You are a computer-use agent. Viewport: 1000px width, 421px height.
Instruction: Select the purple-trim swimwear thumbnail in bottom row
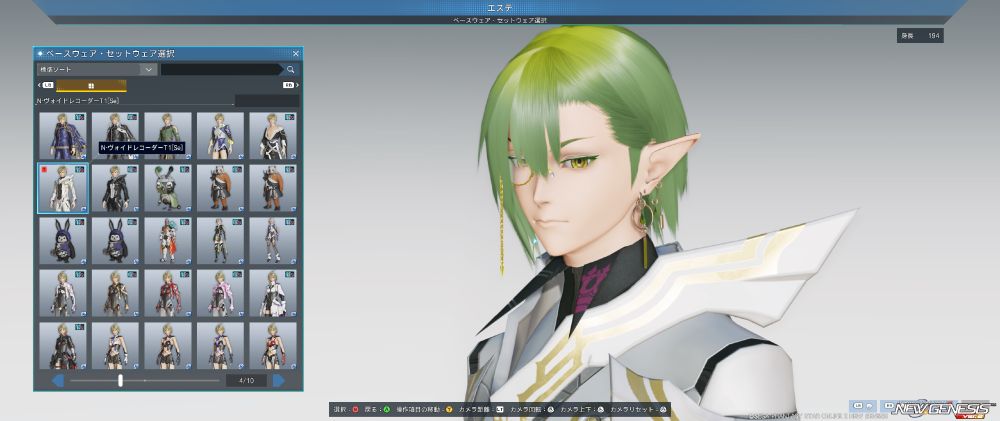(x=220, y=346)
